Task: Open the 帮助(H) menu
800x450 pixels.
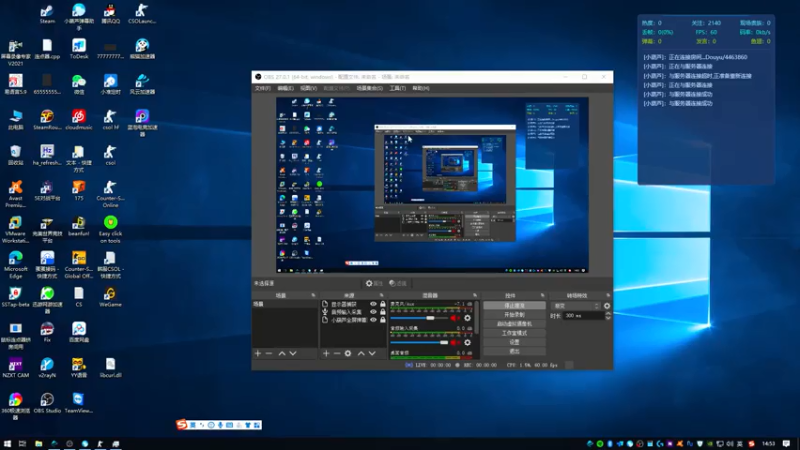Action: tap(421, 88)
